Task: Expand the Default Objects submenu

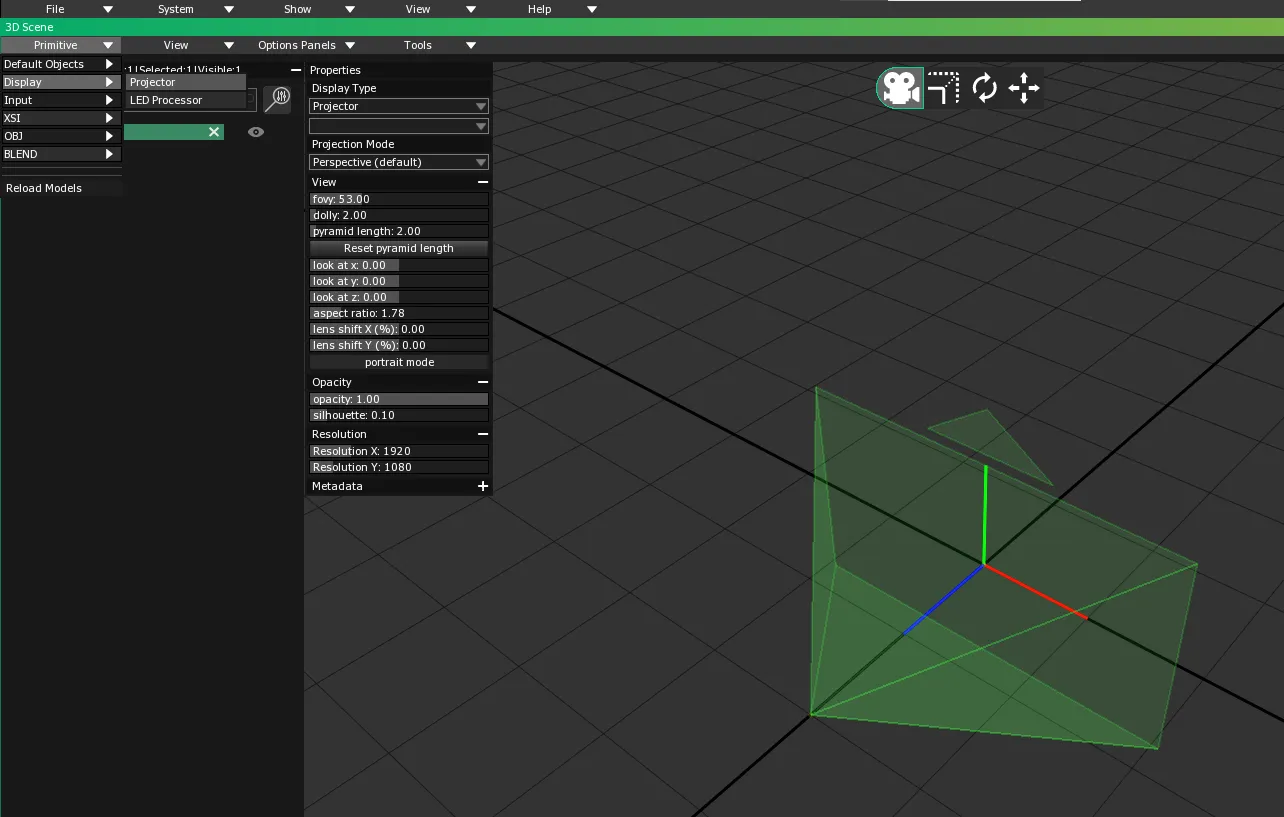Action: [61, 64]
